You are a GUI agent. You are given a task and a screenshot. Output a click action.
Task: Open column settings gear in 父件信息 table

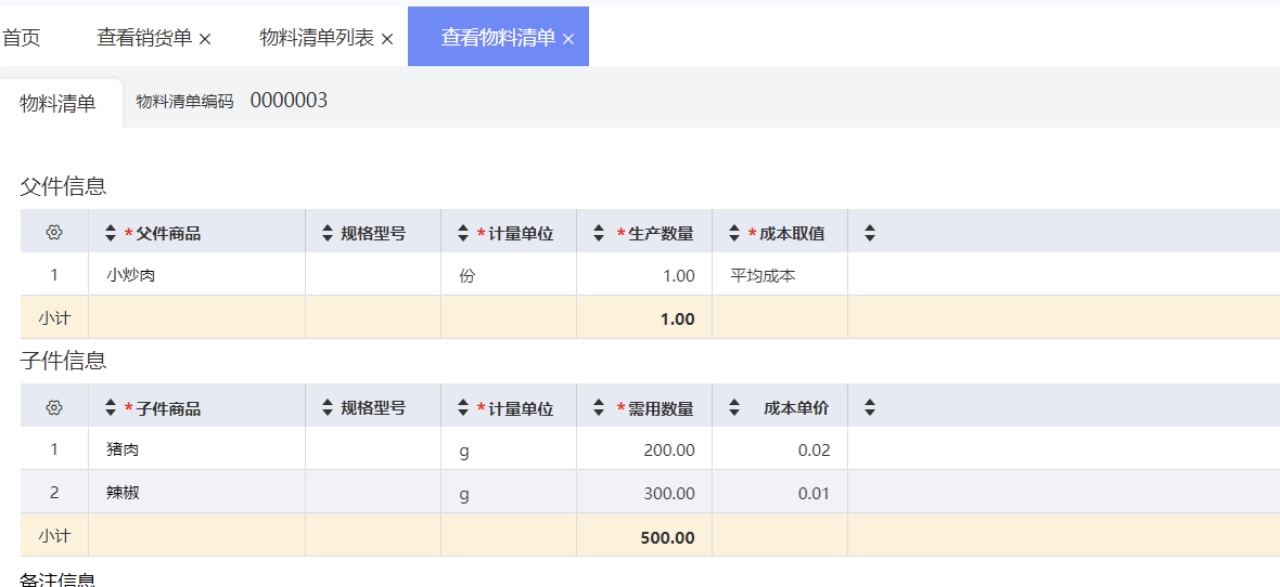coord(54,233)
